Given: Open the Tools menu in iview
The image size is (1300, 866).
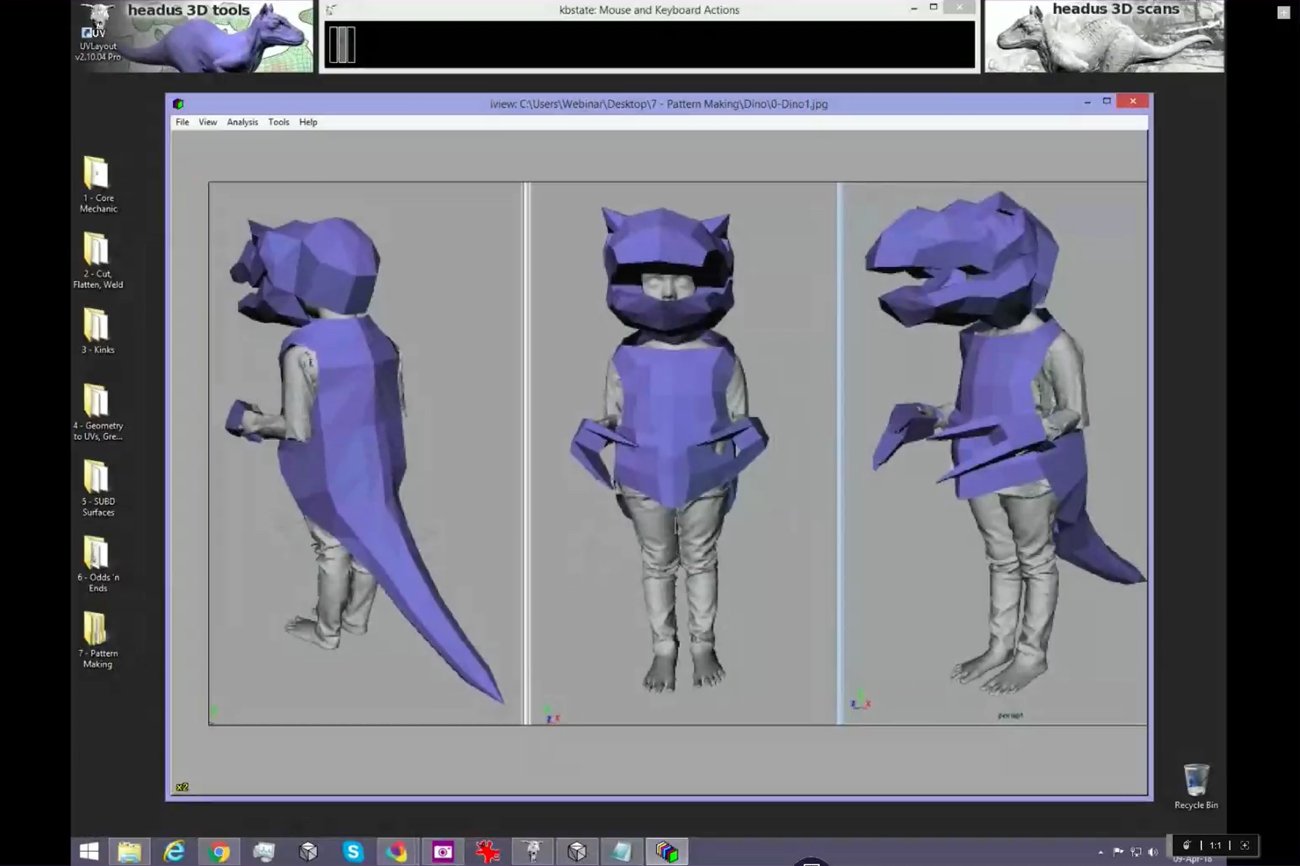Looking at the screenshot, I should coord(278,121).
